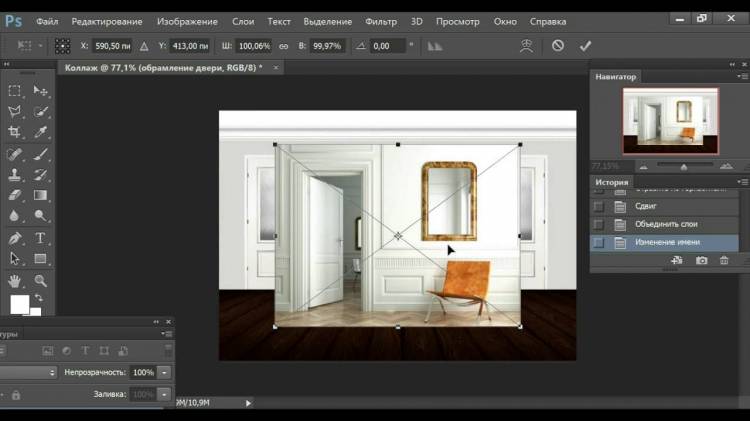Open the Заливка dropdown arrow
The image size is (750, 421).
click(x=164, y=394)
